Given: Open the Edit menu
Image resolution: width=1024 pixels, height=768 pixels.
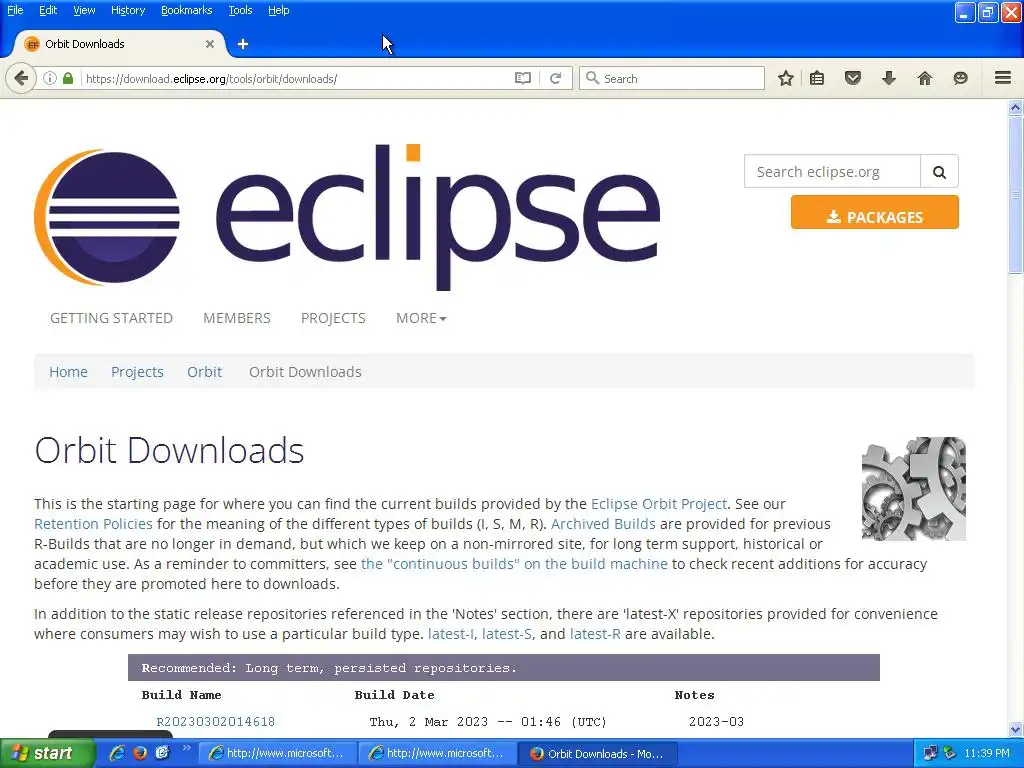Looking at the screenshot, I should coord(48,10).
